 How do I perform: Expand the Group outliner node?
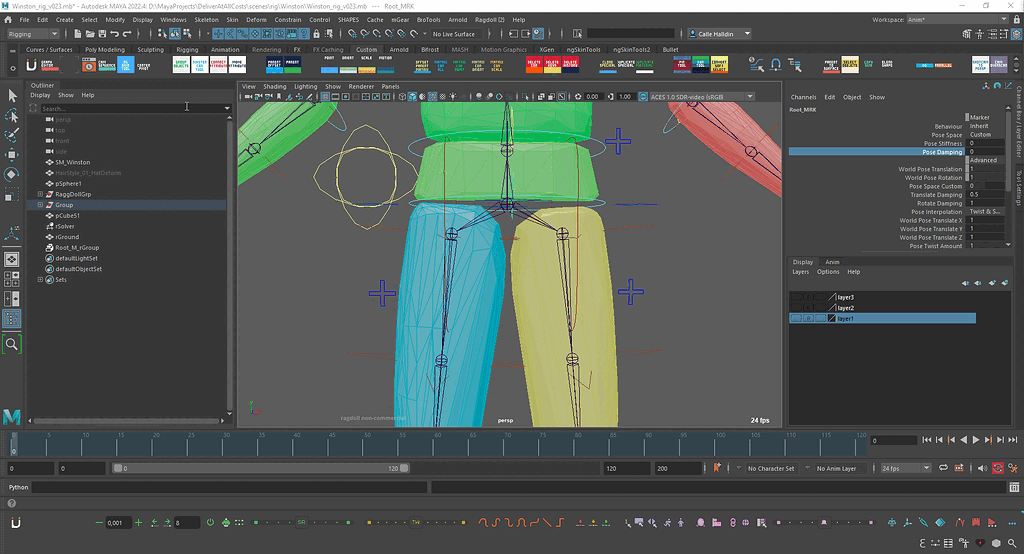(40, 204)
